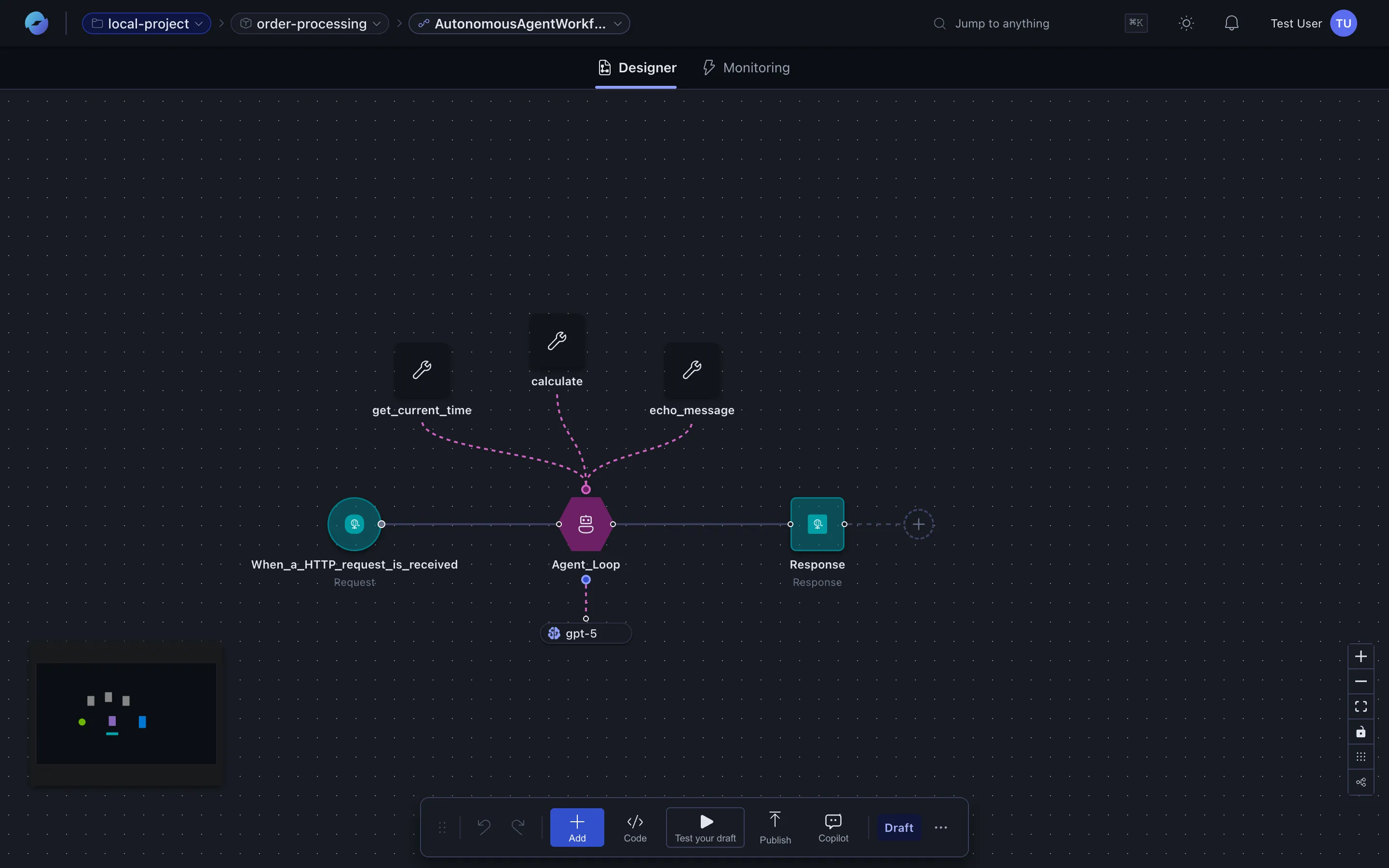The height and width of the screenshot is (868, 1389).
Task: Click the Draft status badge
Action: (x=899, y=828)
